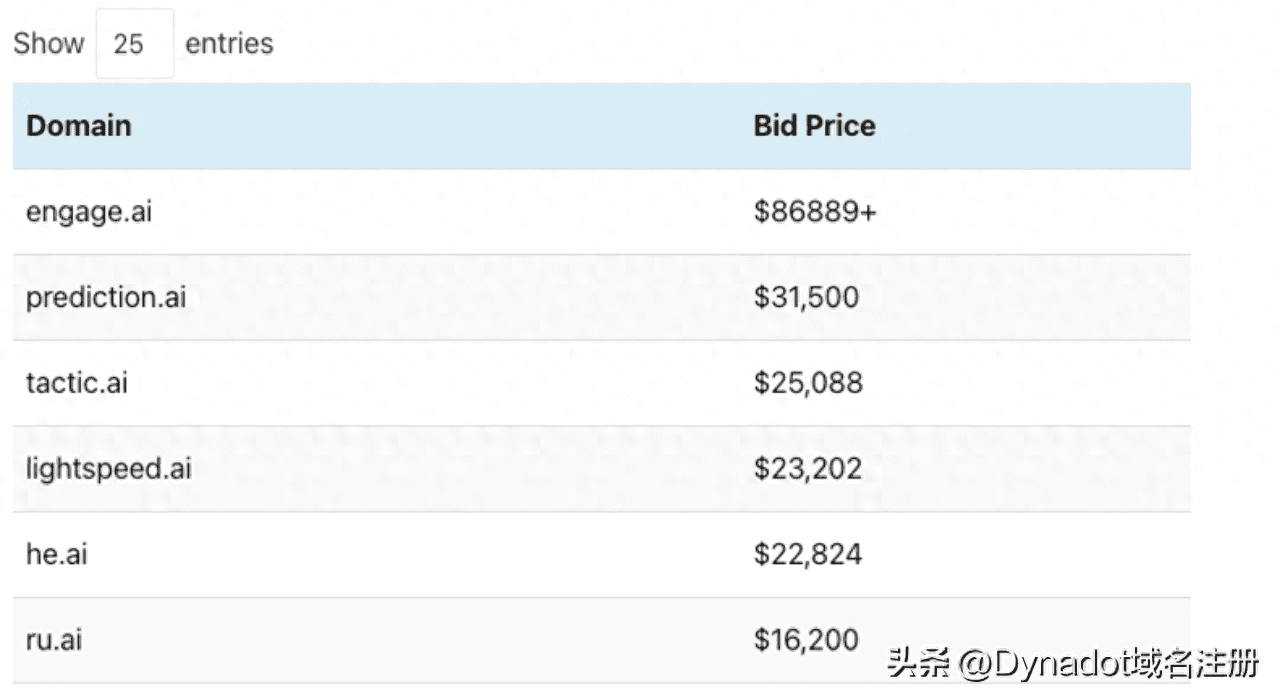This screenshot has height=700, width=1280.
Task: Select the tactic.ai domain entry
Action: pyautogui.click(x=77, y=383)
